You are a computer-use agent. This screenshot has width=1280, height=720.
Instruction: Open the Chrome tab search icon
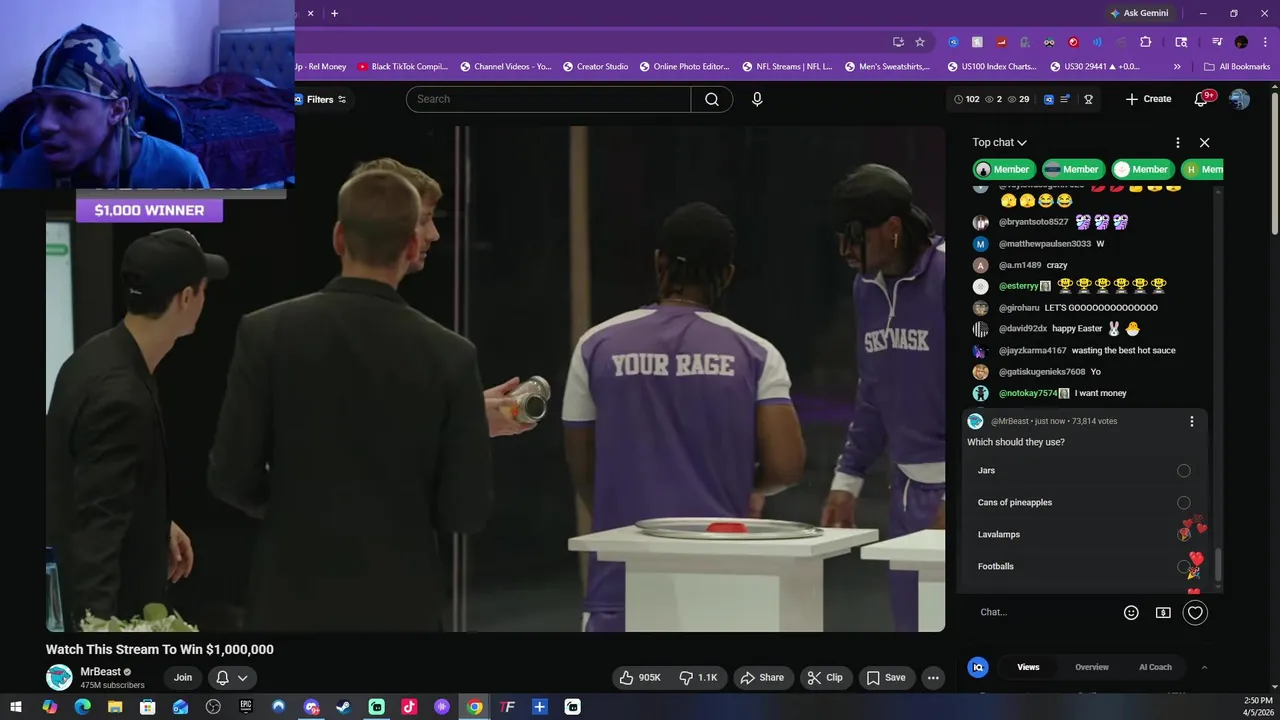coord(1181,42)
